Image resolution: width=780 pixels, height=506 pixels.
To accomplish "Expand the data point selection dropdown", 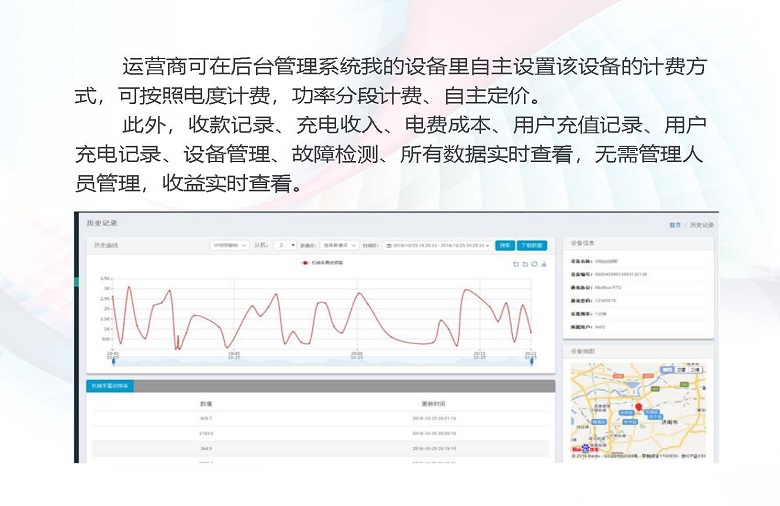I will [340, 244].
